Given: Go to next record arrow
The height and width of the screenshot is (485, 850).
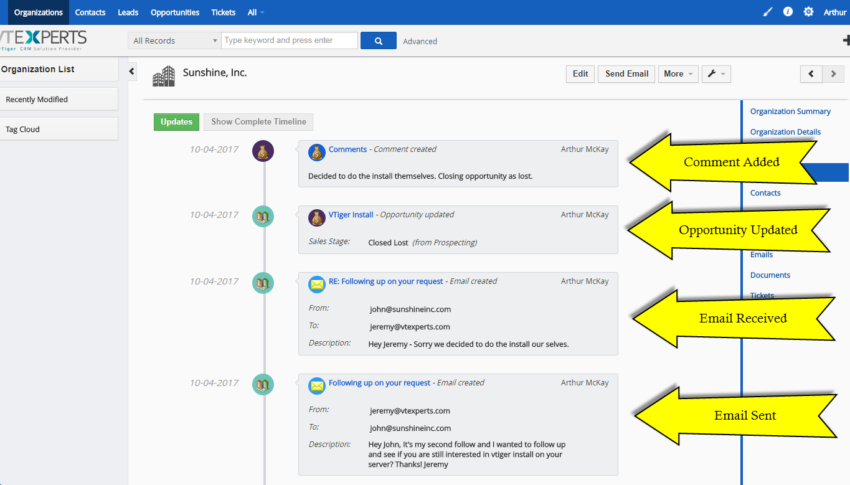Looking at the screenshot, I should point(834,74).
